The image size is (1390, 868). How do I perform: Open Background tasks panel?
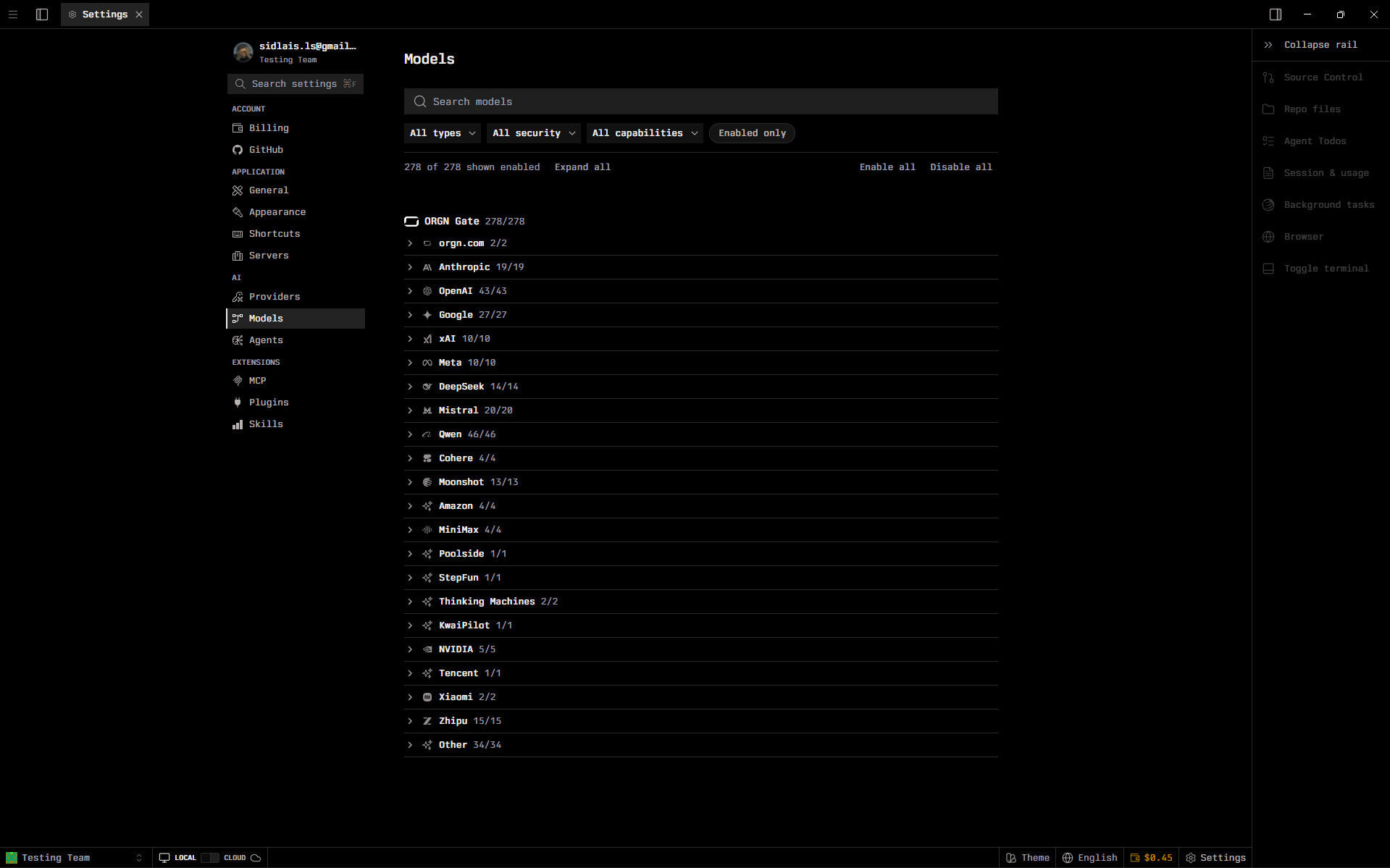click(x=1320, y=205)
